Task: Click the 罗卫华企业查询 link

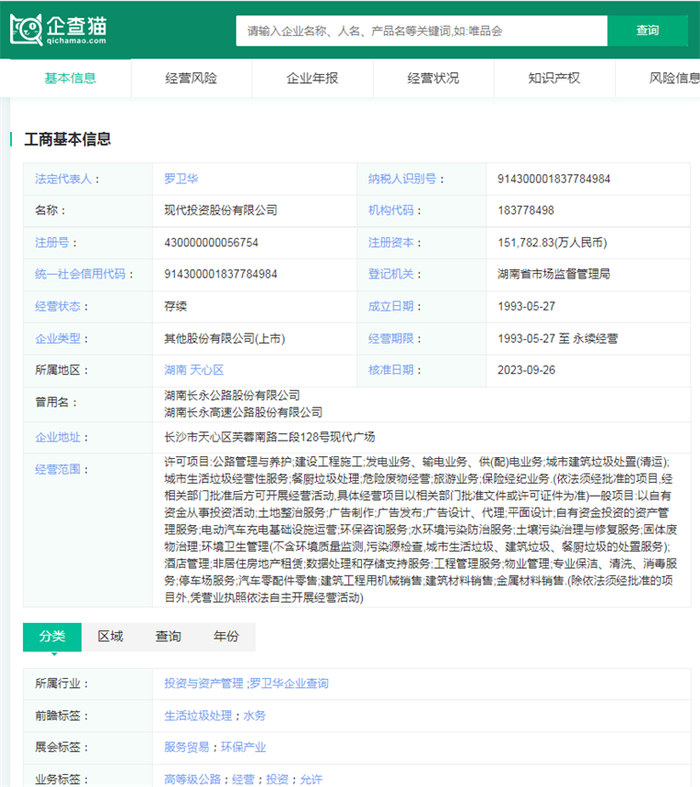Action: [x=288, y=684]
